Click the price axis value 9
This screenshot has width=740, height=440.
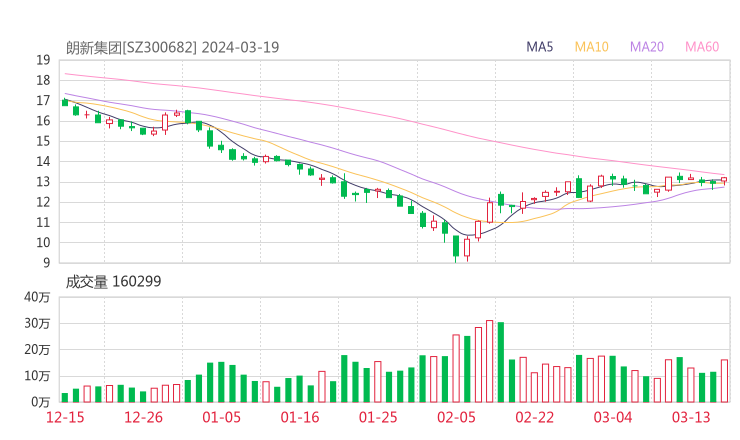[x=46, y=262]
